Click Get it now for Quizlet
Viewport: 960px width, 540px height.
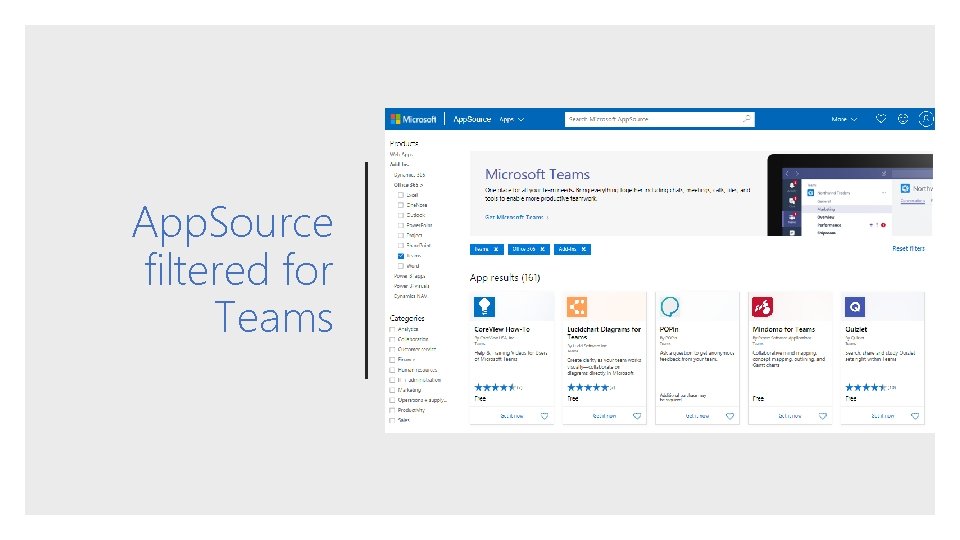click(x=883, y=416)
